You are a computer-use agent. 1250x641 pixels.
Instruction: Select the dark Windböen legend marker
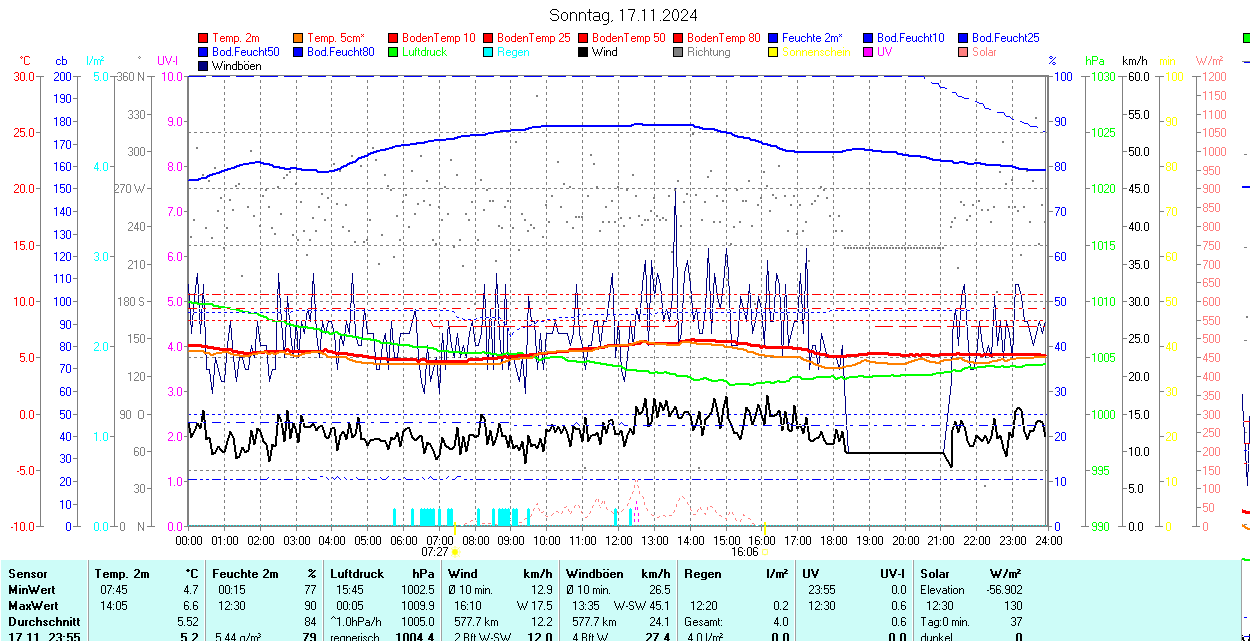pyautogui.click(x=204, y=66)
